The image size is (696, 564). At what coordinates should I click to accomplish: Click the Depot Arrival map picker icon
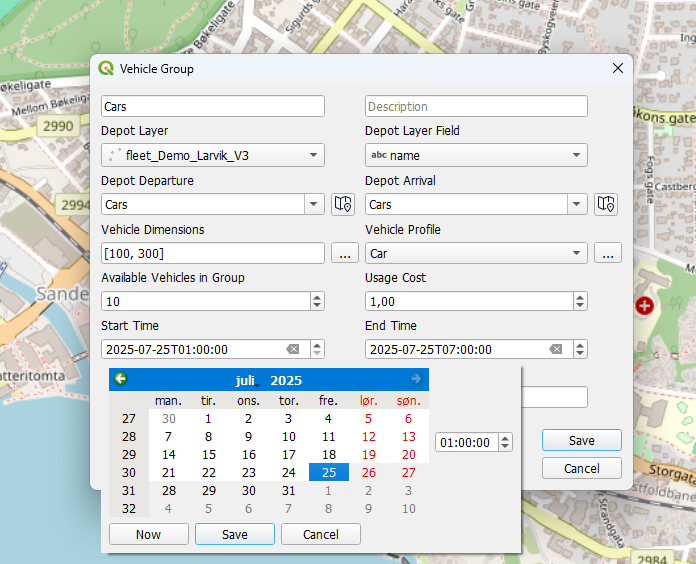[605, 204]
